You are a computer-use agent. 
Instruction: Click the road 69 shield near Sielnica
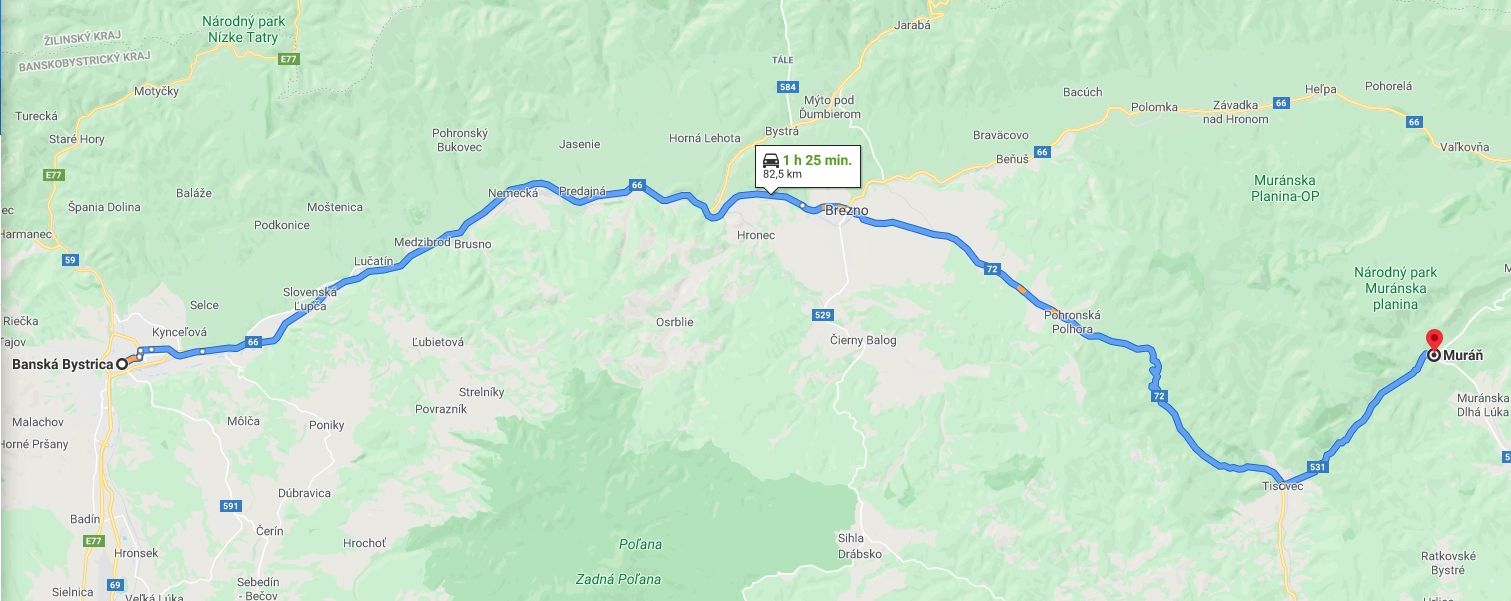[x=115, y=585]
